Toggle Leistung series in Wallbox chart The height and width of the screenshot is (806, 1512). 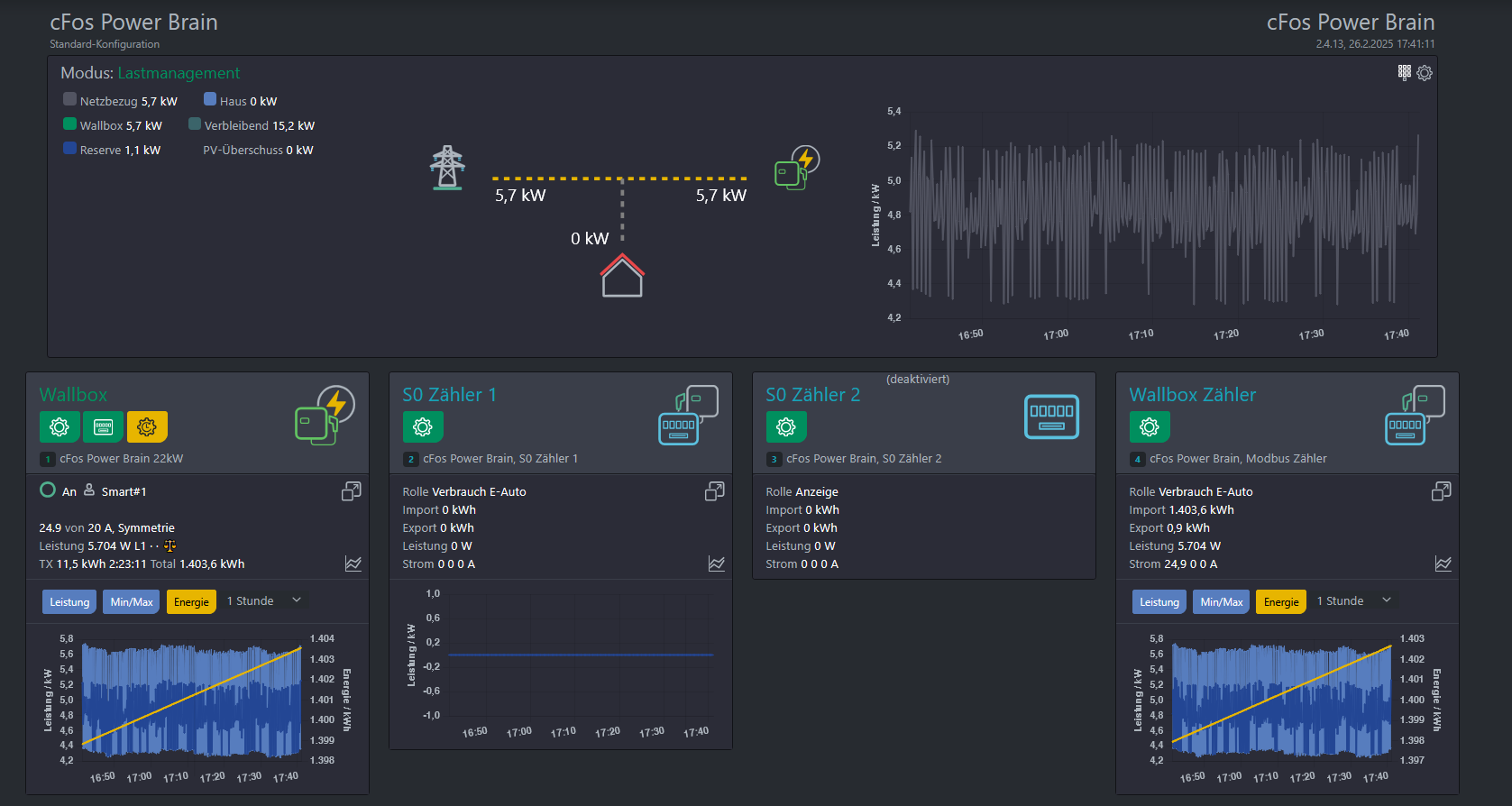click(69, 601)
